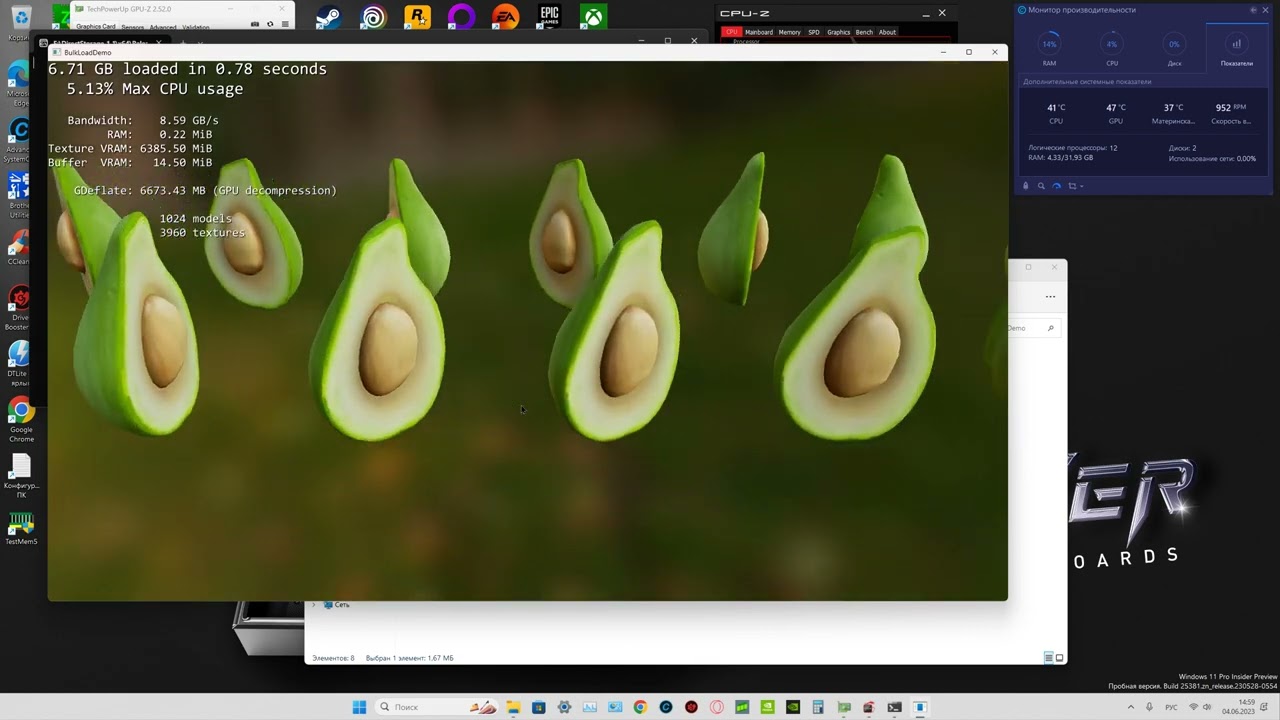Select the Показатели tab
The height and width of the screenshot is (720, 1280).
click(1237, 49)
